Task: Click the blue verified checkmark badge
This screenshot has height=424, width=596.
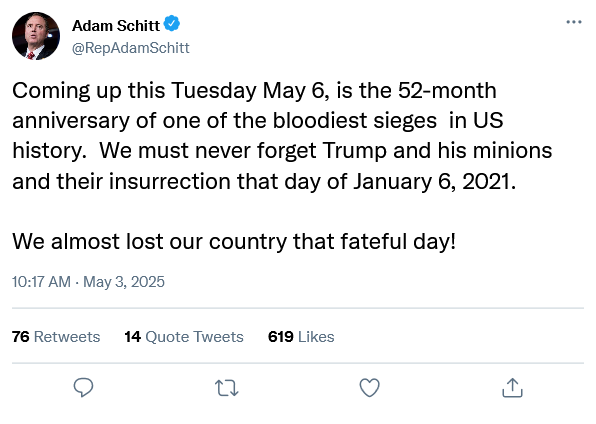Action: pos(172,24)
